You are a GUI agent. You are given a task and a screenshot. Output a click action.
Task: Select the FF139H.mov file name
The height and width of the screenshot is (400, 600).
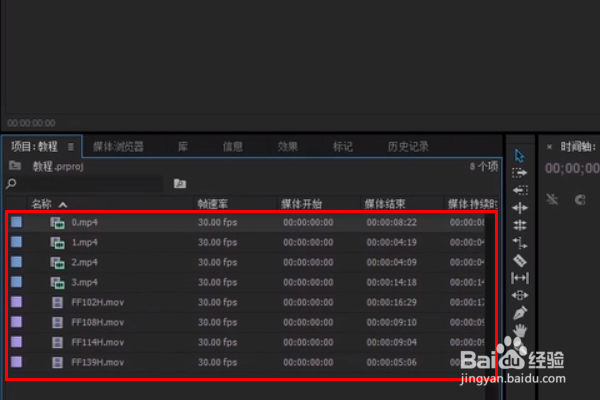click(x=98, y=362)
